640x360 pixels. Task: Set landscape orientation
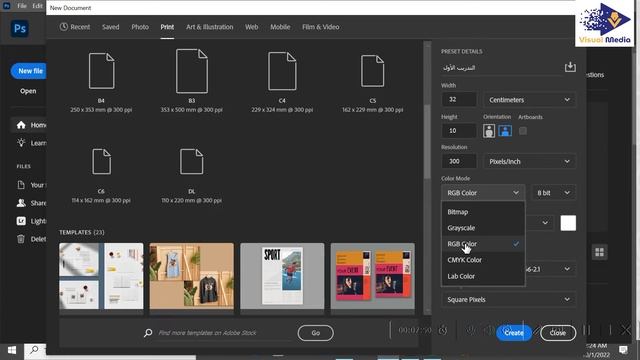coord(505,131)
